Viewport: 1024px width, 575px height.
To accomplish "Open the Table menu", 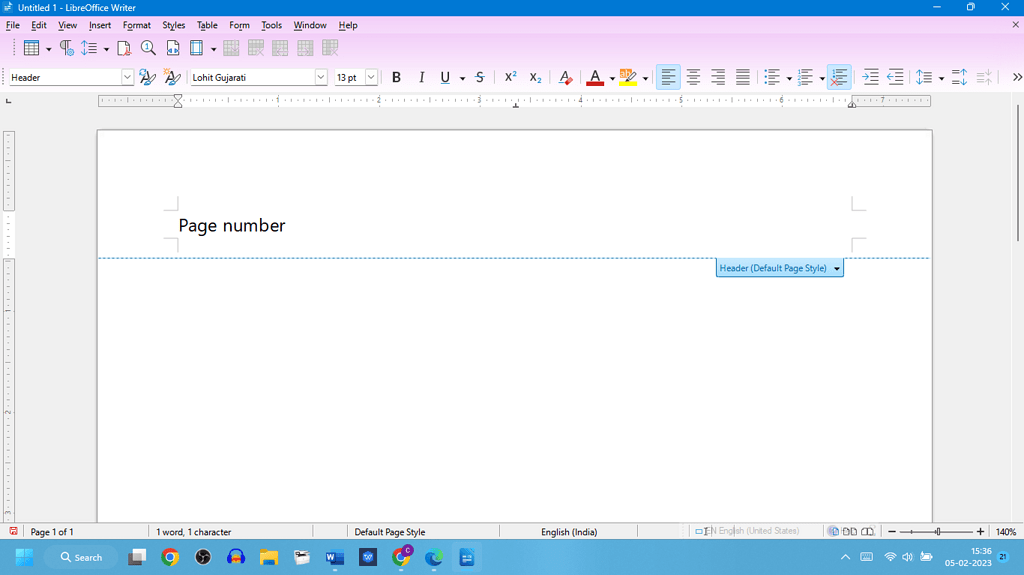I will tap(207, 25).
